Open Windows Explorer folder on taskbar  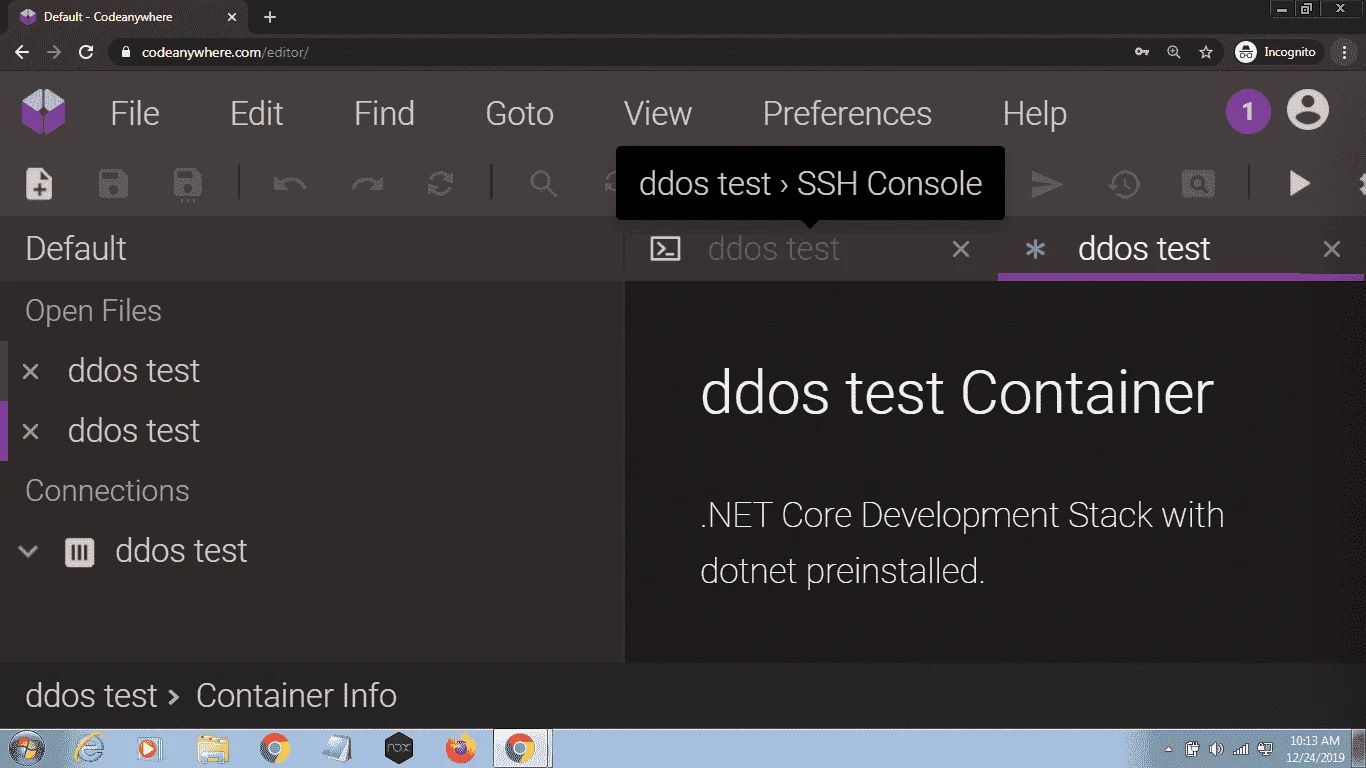pyautogui.click(x=213, y=748)
